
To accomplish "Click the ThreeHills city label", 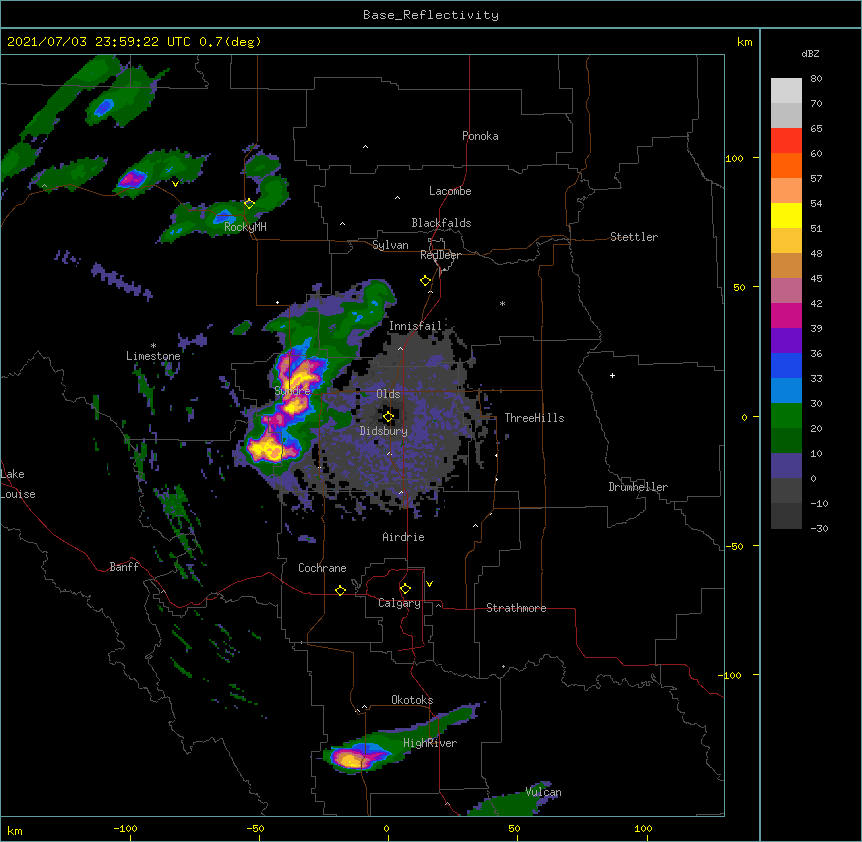I will tap(534, 418).
